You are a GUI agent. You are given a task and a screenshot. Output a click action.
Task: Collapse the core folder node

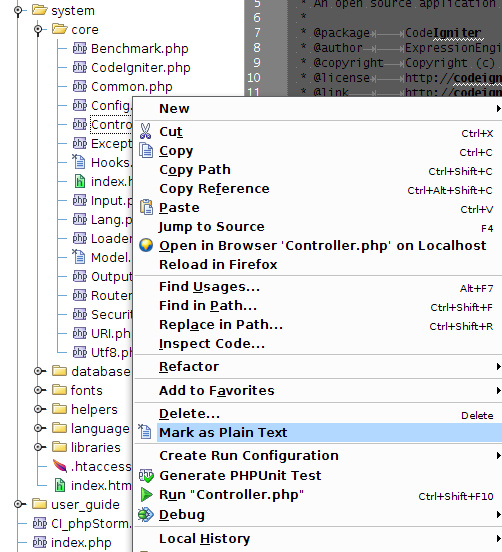pos(38,30)
